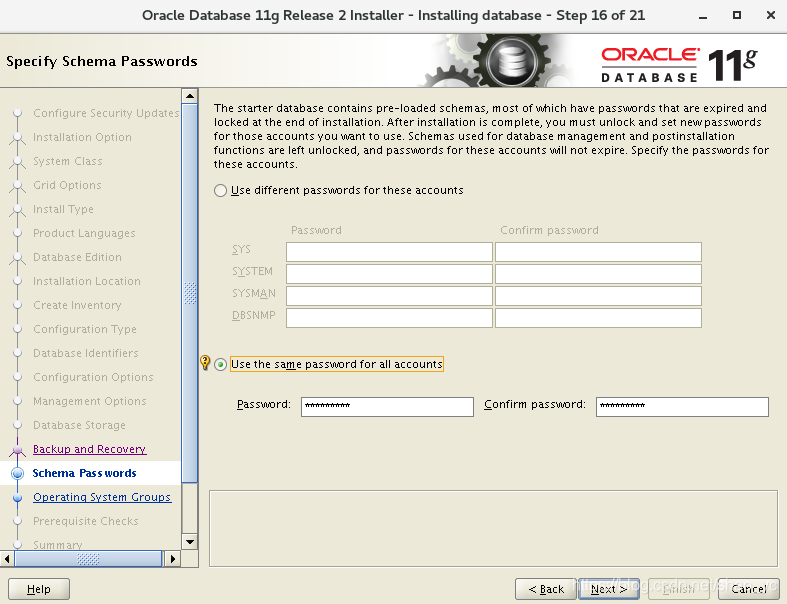787x604 pixels.
Task: Click the Database Storage step
Action: pyautogui.click(x=79, y=425)
